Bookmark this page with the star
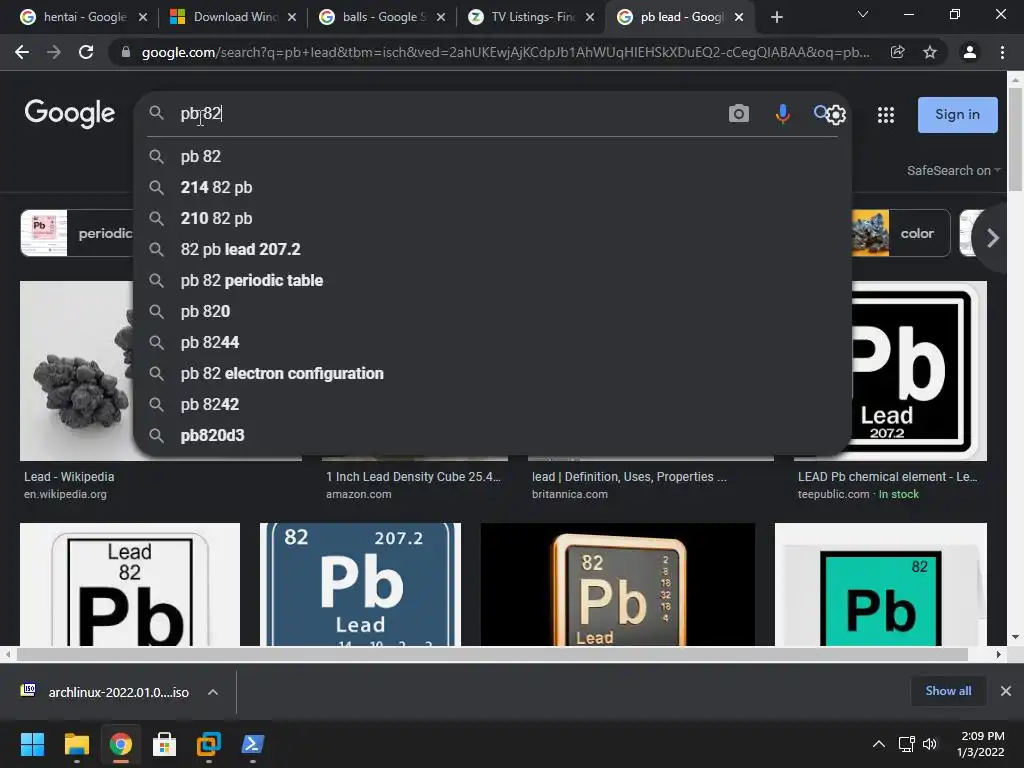The image size is (1024, 768). coord(930,52)
